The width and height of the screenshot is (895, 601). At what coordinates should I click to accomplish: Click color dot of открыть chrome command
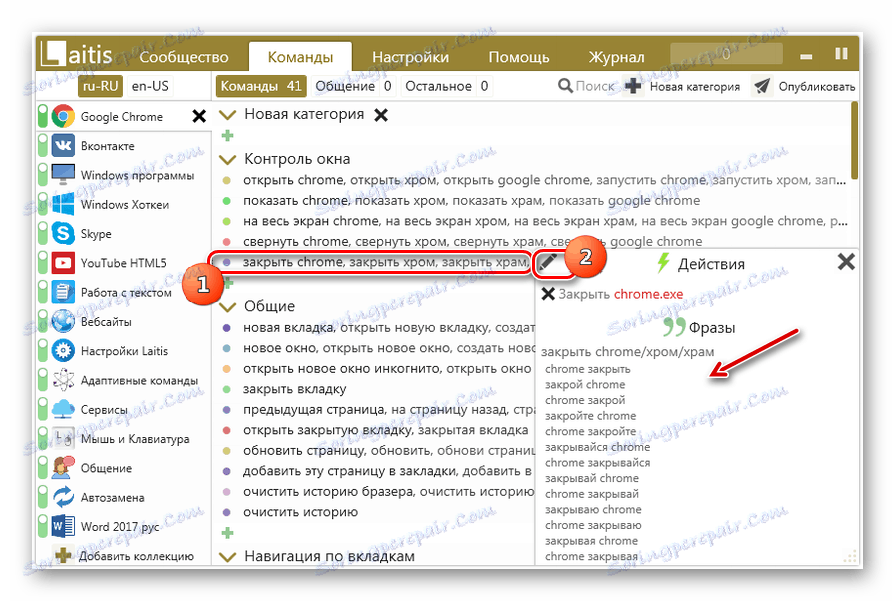227,180
